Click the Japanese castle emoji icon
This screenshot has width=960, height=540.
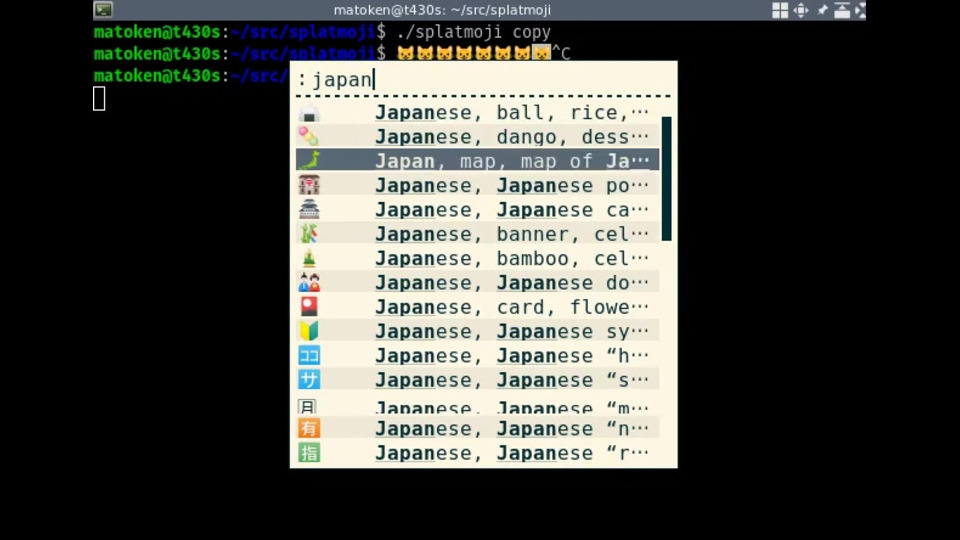click(x=309, y=209)
